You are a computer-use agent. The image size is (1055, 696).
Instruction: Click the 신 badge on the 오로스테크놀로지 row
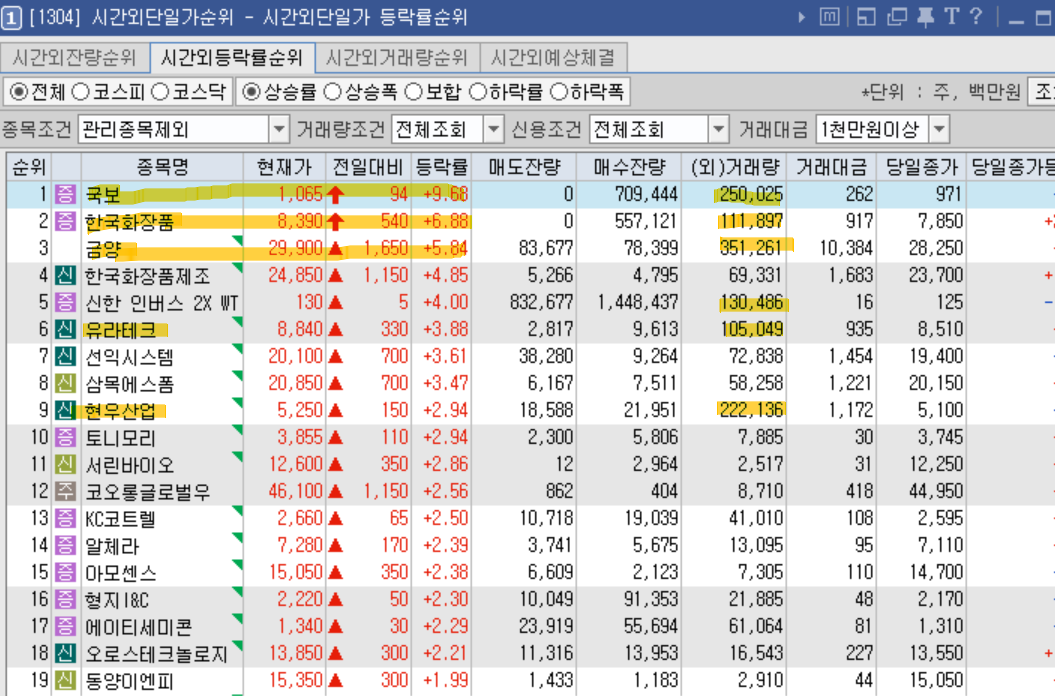point(65,652)
